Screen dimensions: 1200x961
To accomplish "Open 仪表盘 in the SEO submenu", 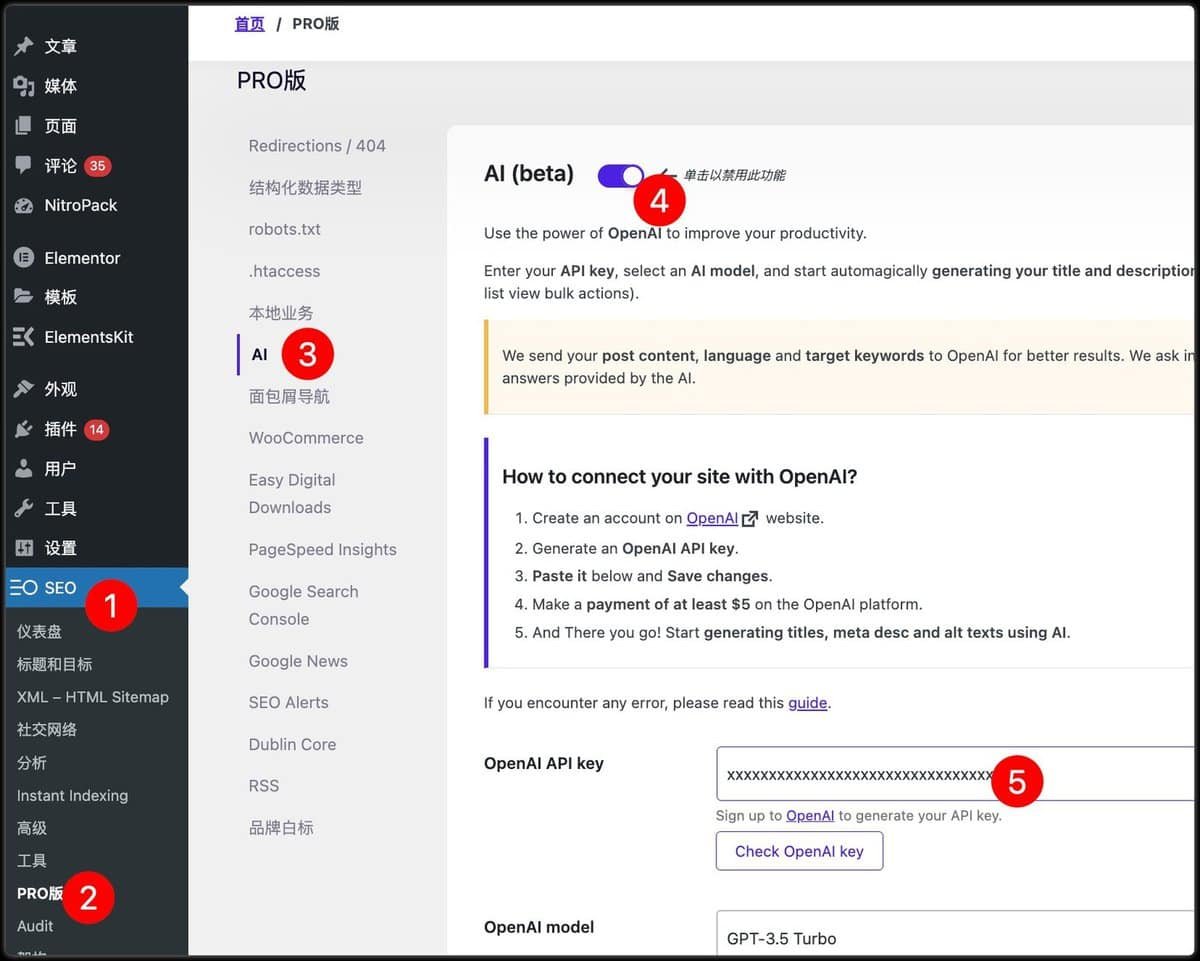I will click(39, 631).
